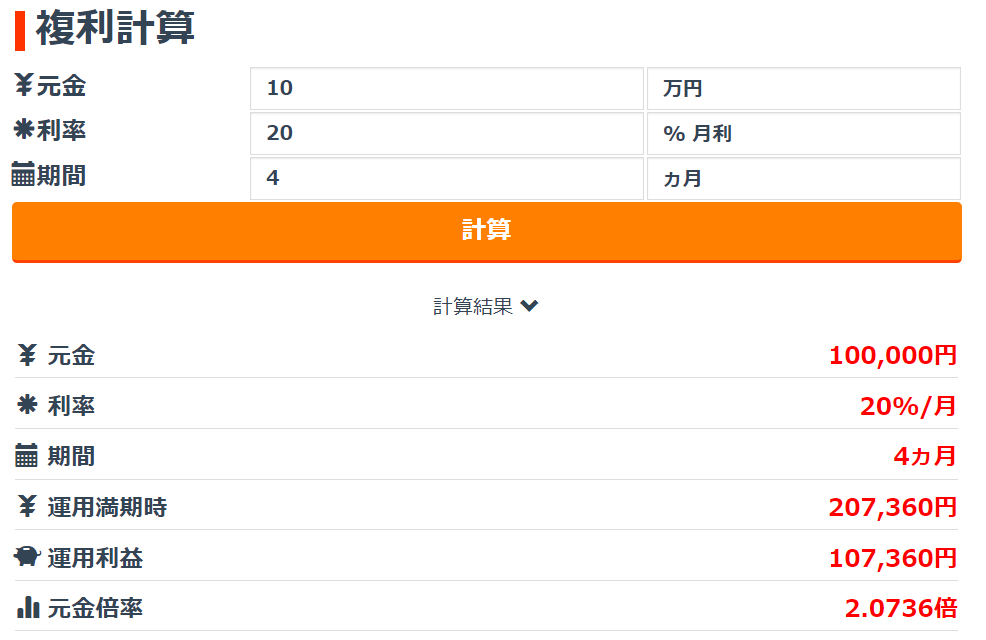The height and width of the screenshot is (640, 986).
Task: Click the 207,360円 maturity result value
Action: (x=893, y=507)
